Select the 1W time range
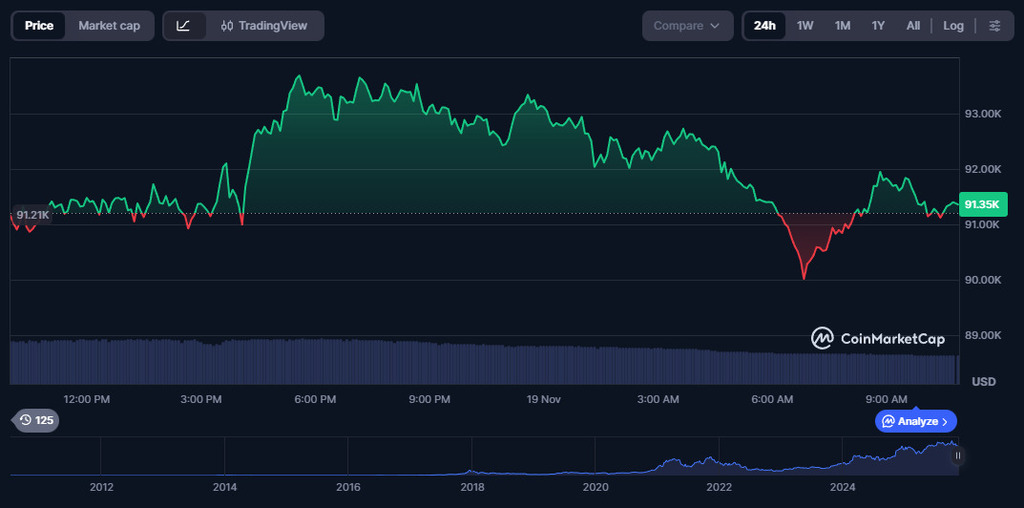Screen dimensions: 1024x508 coord(805,26)
